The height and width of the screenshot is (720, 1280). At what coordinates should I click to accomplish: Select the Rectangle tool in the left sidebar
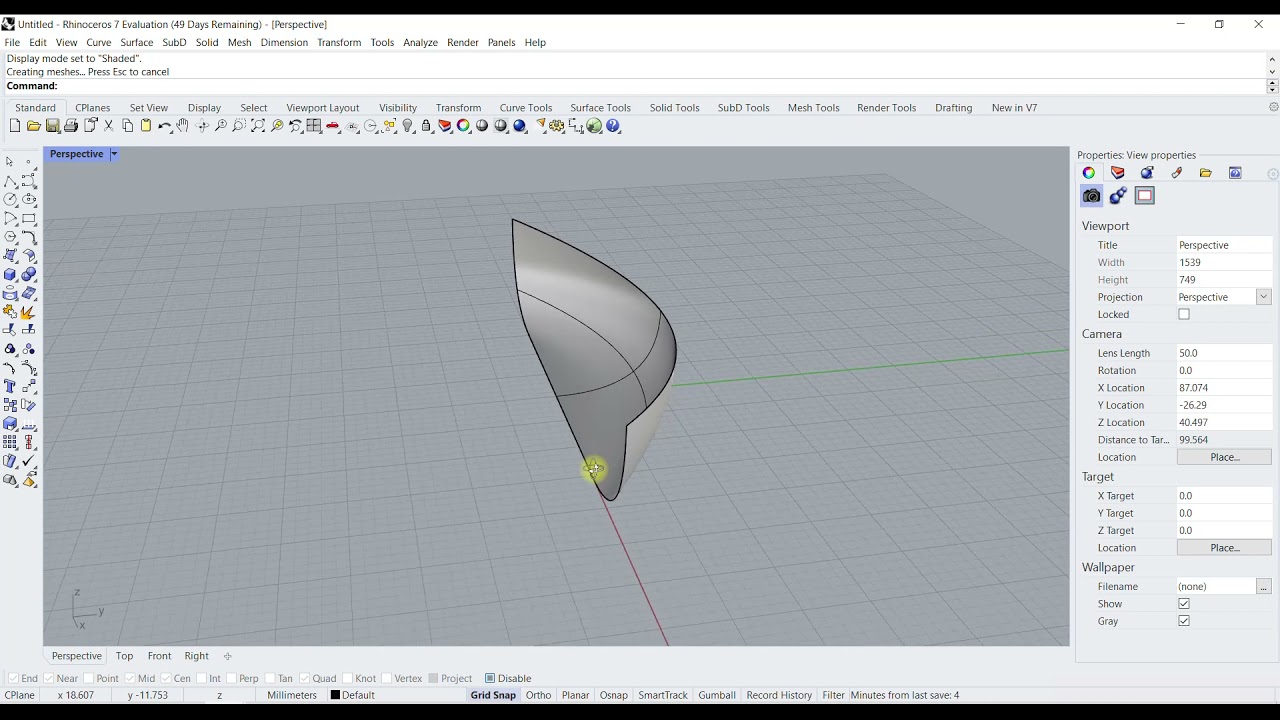tap(29, 219)
